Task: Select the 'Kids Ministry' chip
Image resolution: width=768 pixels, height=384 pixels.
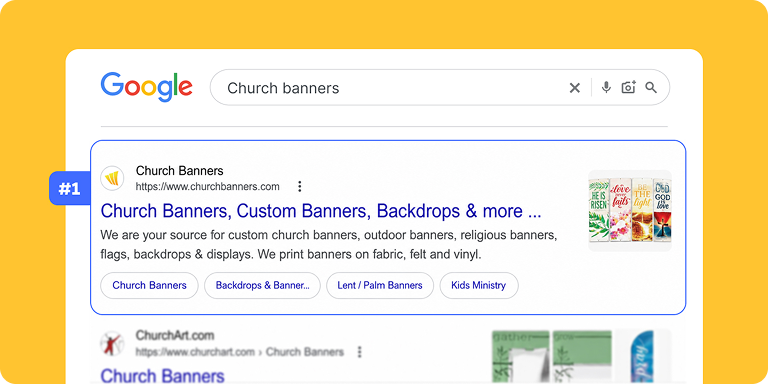Action: (x=479, y=286)
